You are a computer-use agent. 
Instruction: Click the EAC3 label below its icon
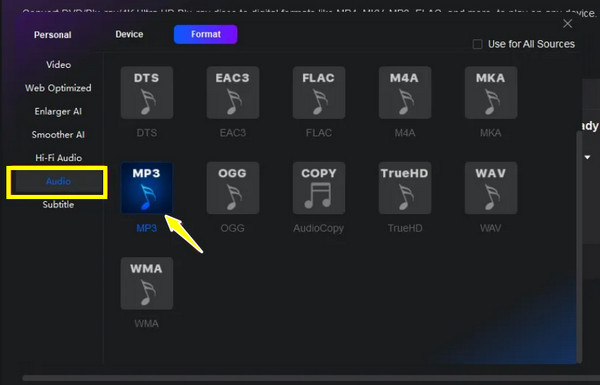click(x=233, y=133)
